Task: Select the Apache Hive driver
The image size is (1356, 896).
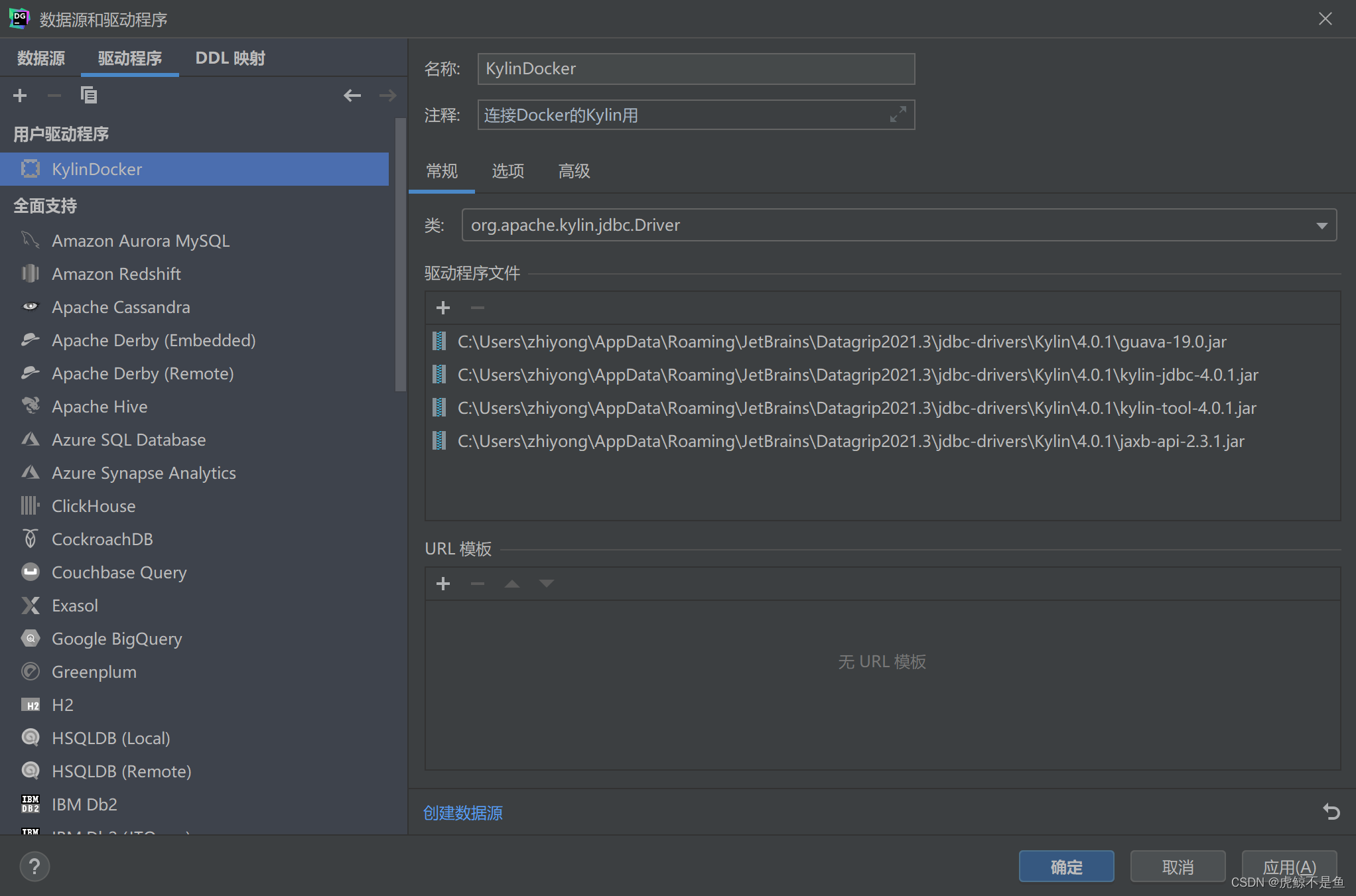Action: click(100, 407)
